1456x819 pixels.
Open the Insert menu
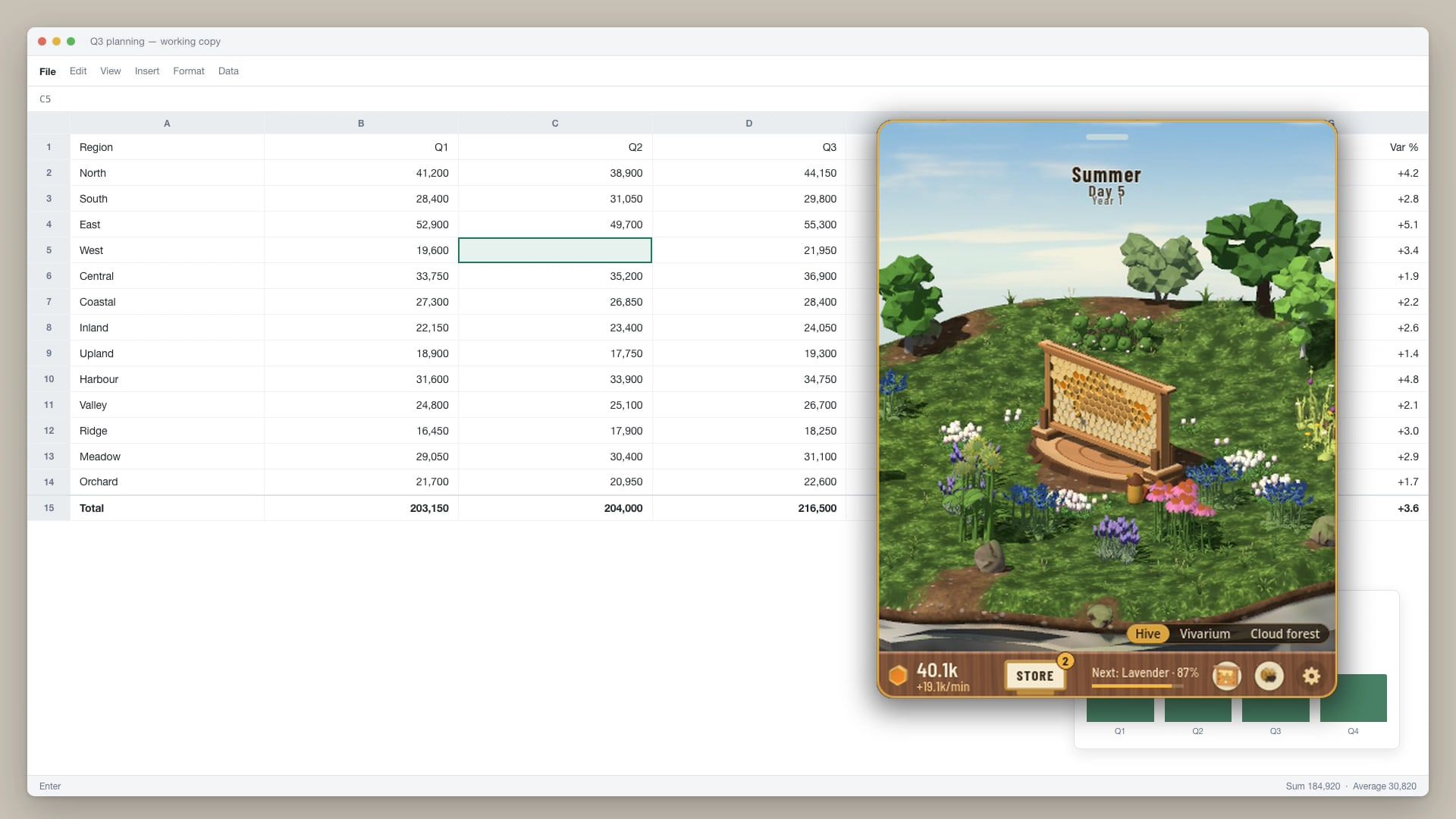click(x=147, y=71)
